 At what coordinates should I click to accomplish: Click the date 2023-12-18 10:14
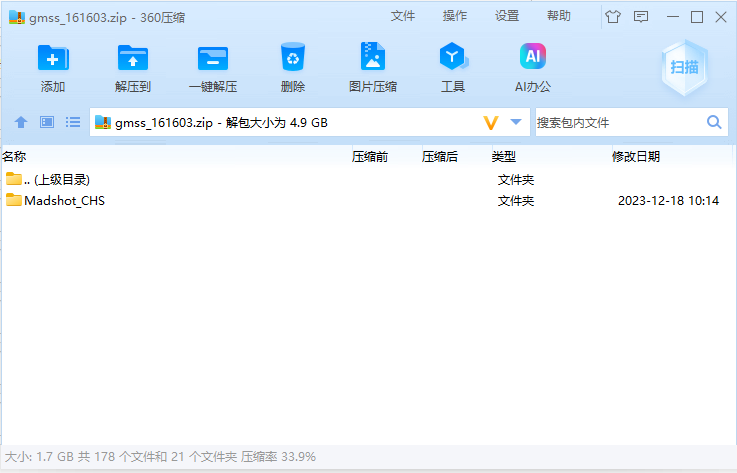pyautogui.click(x=668, y=201)
